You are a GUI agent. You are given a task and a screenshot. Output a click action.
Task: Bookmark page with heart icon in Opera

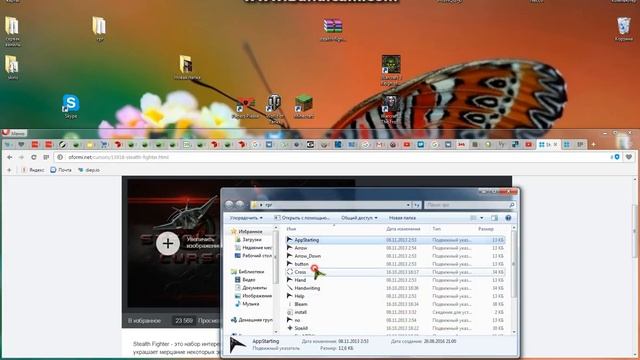pos(629,157)
